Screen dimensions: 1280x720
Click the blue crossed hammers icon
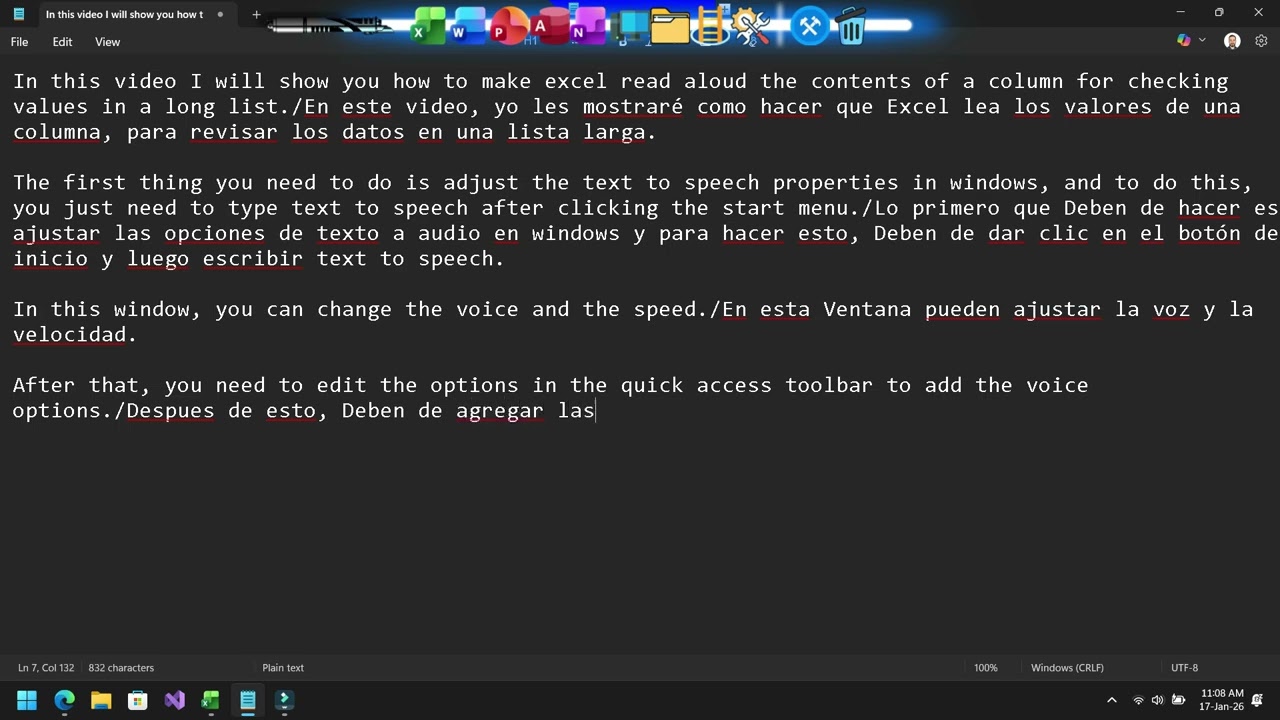pos(810,26)
